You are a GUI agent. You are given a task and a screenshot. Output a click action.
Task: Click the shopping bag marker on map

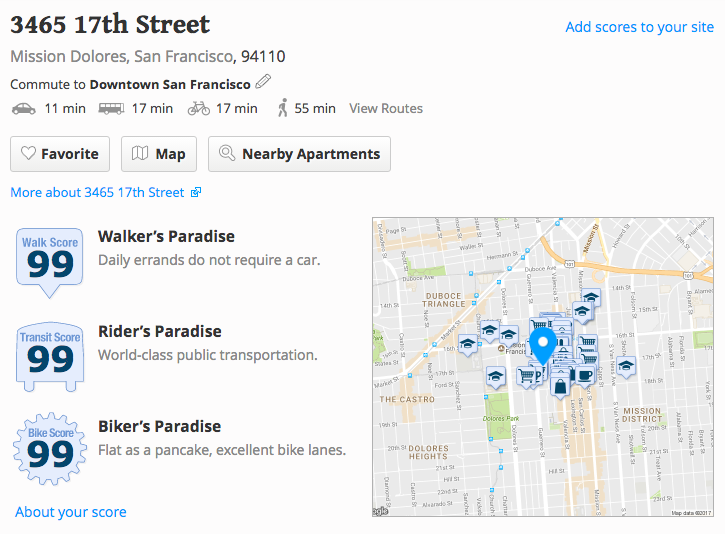(560, 387)
